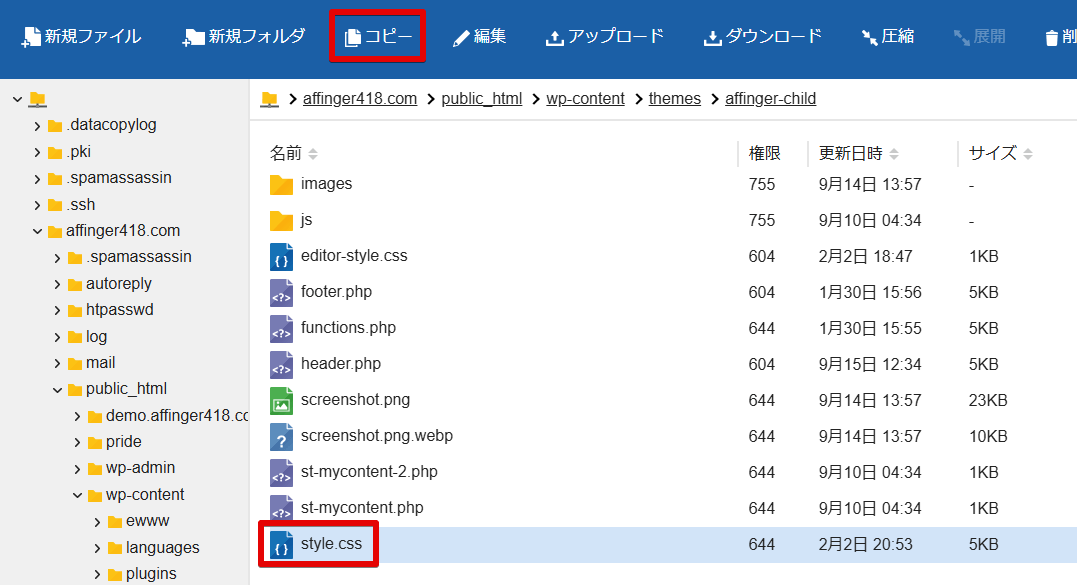Collapse the affinger418.com tree node
The height and width of the screenshot is (585, 1077).
[x=37, y=231]
